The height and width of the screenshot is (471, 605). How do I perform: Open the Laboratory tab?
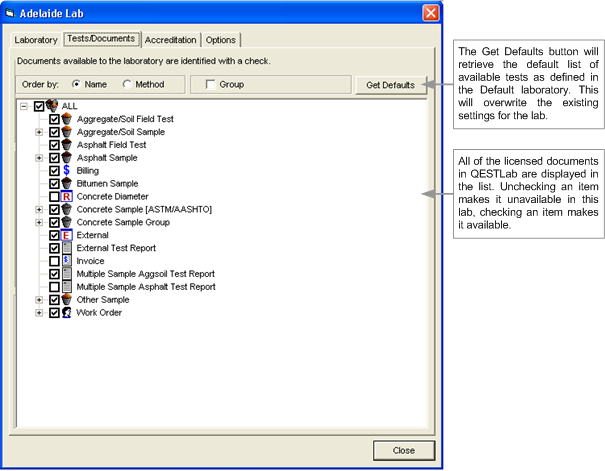click(x=36, y=40)
